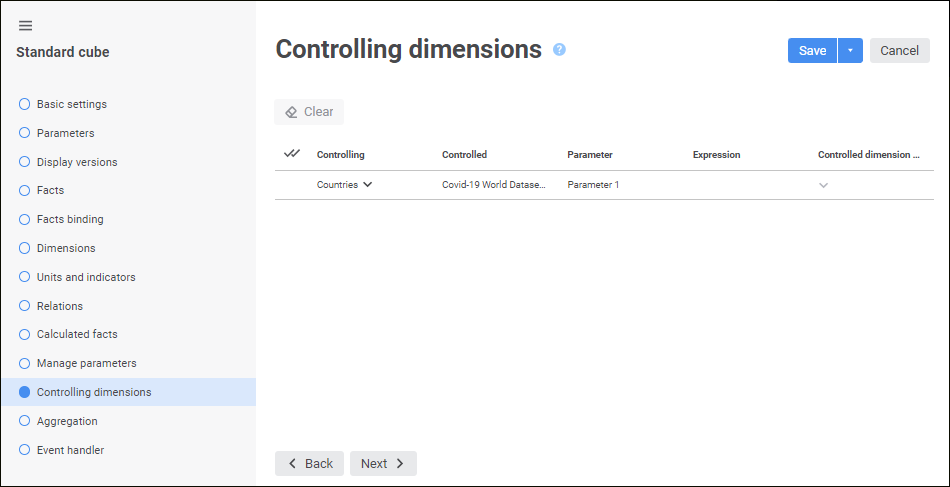950x487 pixels.
Task: Open the Event handler section
Action: point(70,450)
